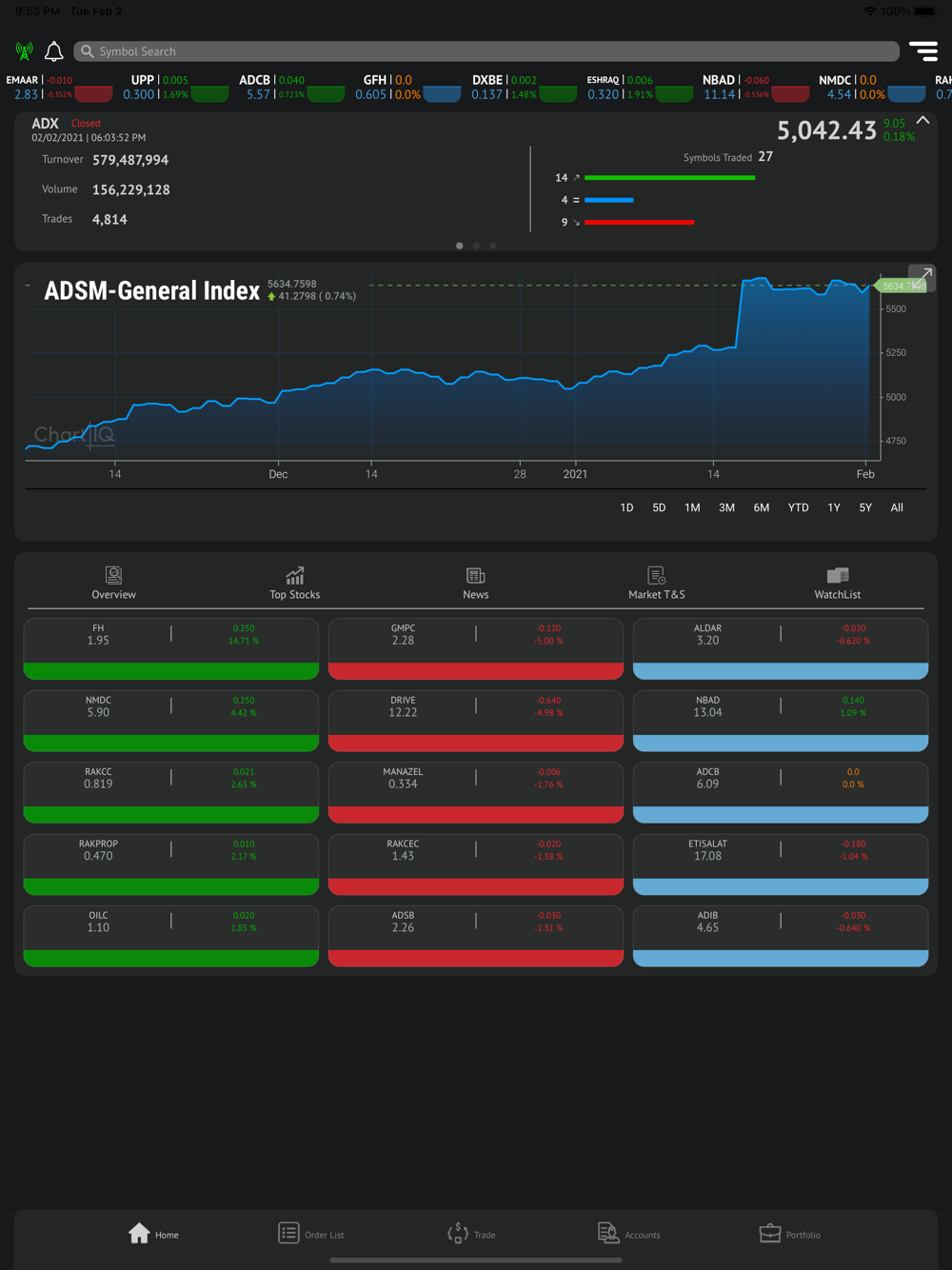
Task: Open Order List label in bottom bar
Action: point(325,1235)
